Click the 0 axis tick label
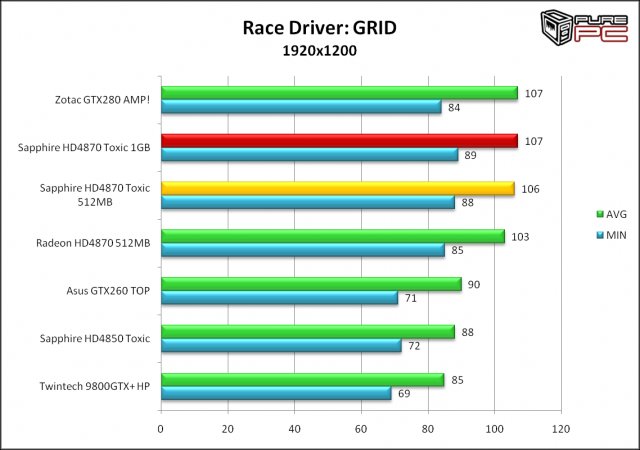This screenshot has height=450, width=640. [160, 429]
